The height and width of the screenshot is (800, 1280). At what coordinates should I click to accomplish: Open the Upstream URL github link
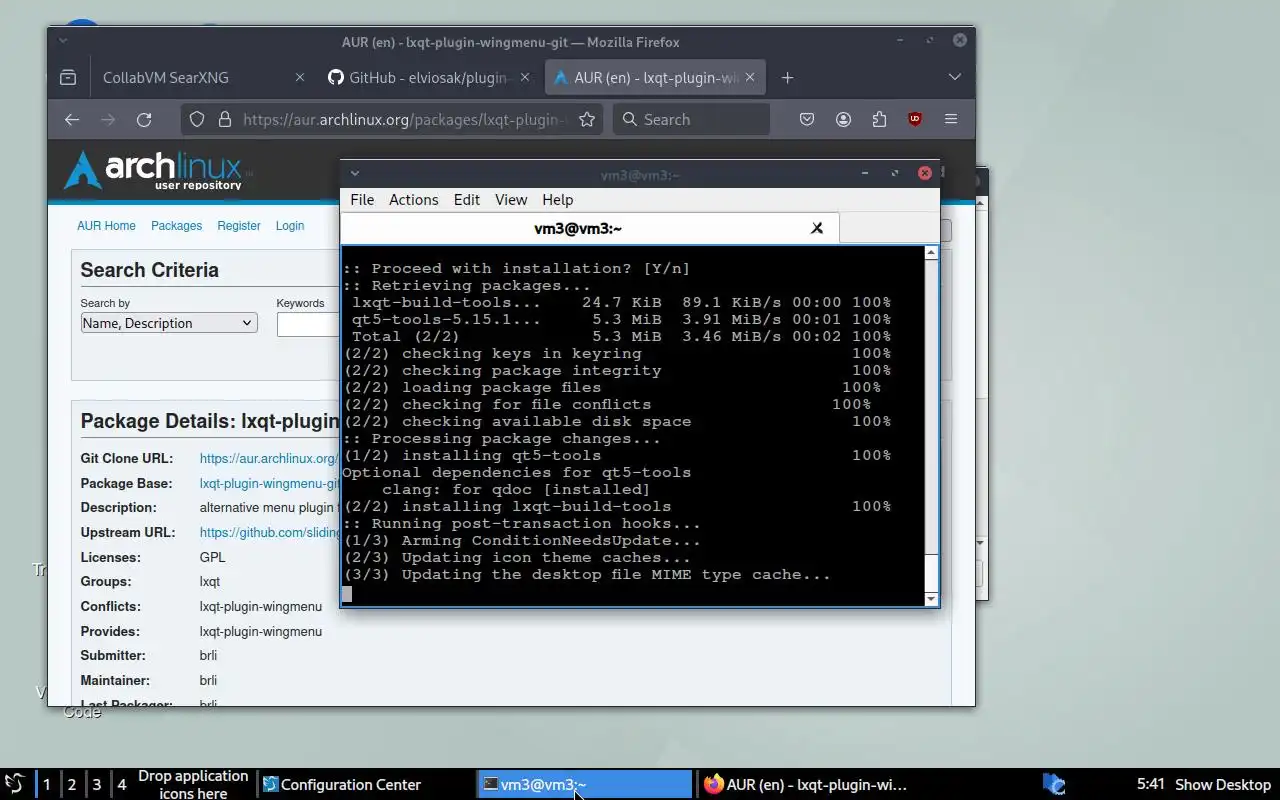click(270, 532)
